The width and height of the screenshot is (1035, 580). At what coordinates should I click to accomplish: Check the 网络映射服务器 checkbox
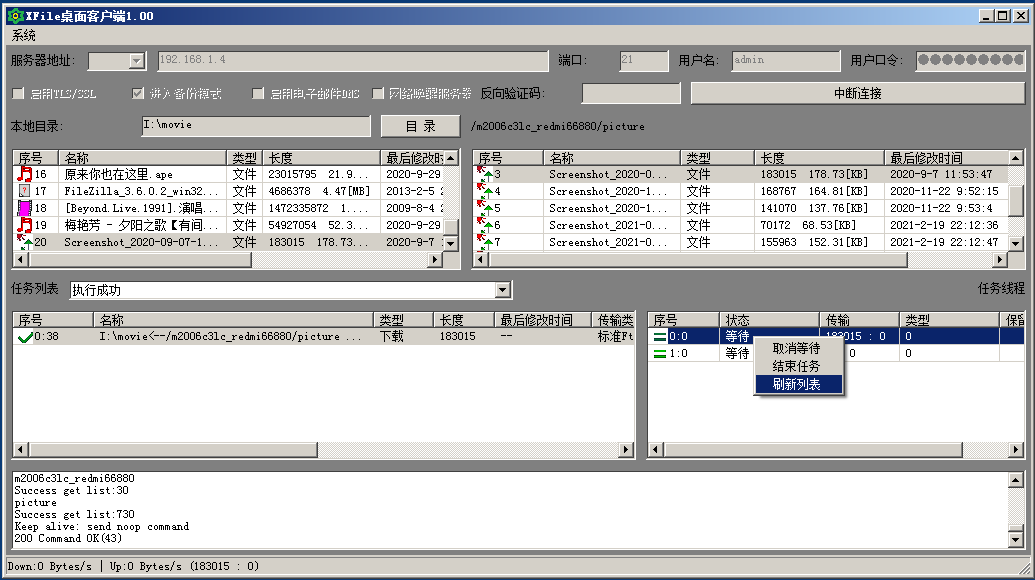coord(379,94)
